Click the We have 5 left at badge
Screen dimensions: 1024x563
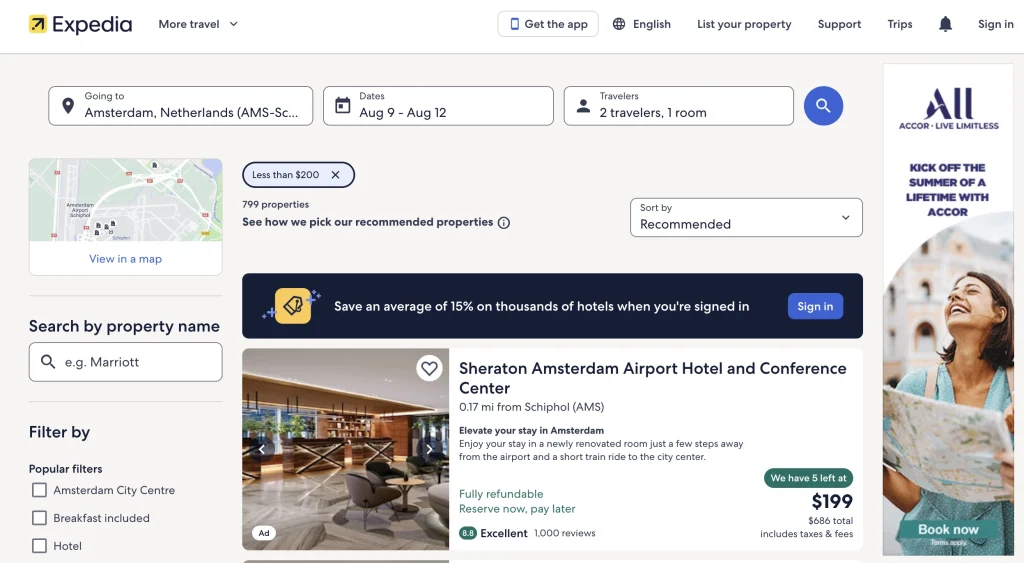coord(808,478)
